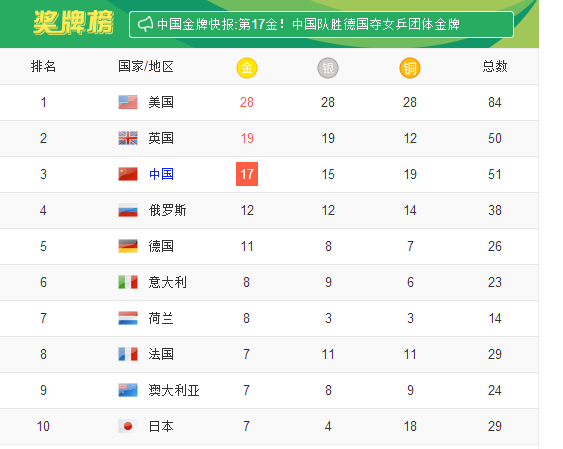The height and width of the screenshot is (449, 563).
Task: Click the gold medal column icon
Action: (x=247, y=67)
